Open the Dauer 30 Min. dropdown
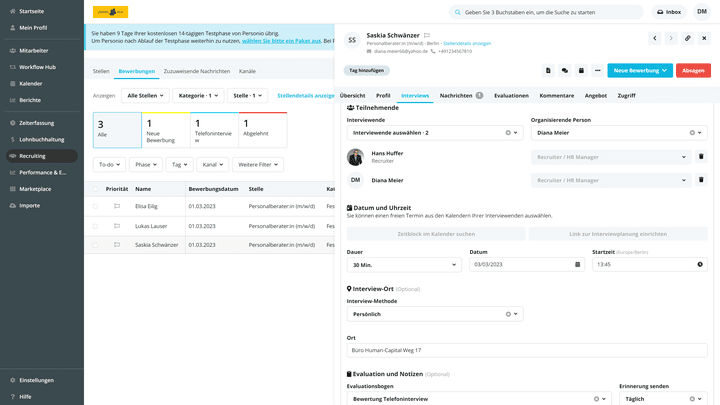 404,265
